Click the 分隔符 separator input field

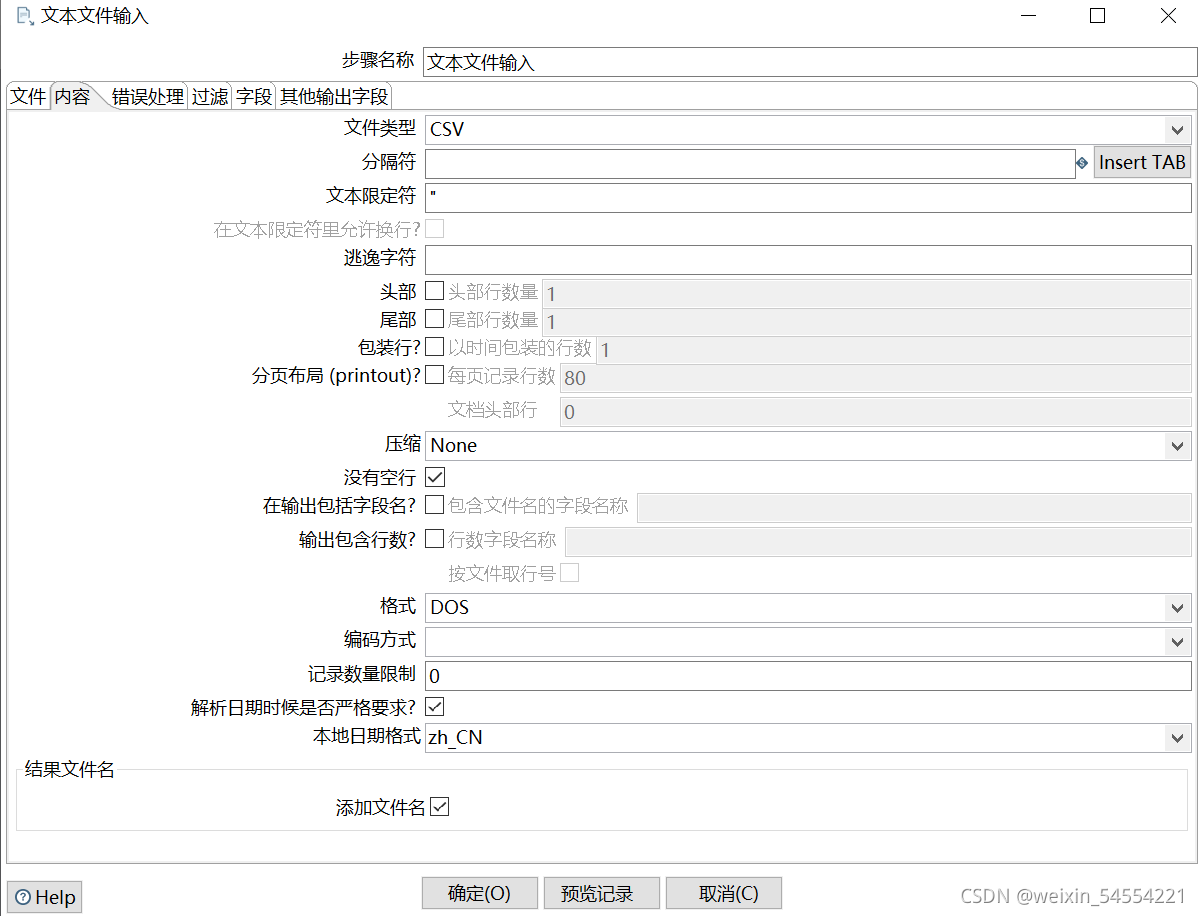coord(750,163)
